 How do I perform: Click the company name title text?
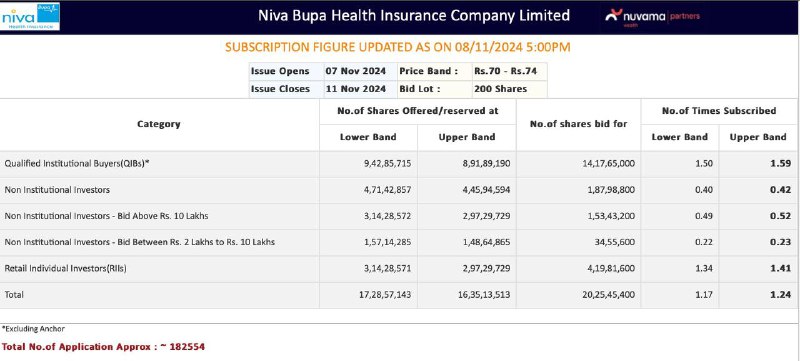click(x=414, y=15)
